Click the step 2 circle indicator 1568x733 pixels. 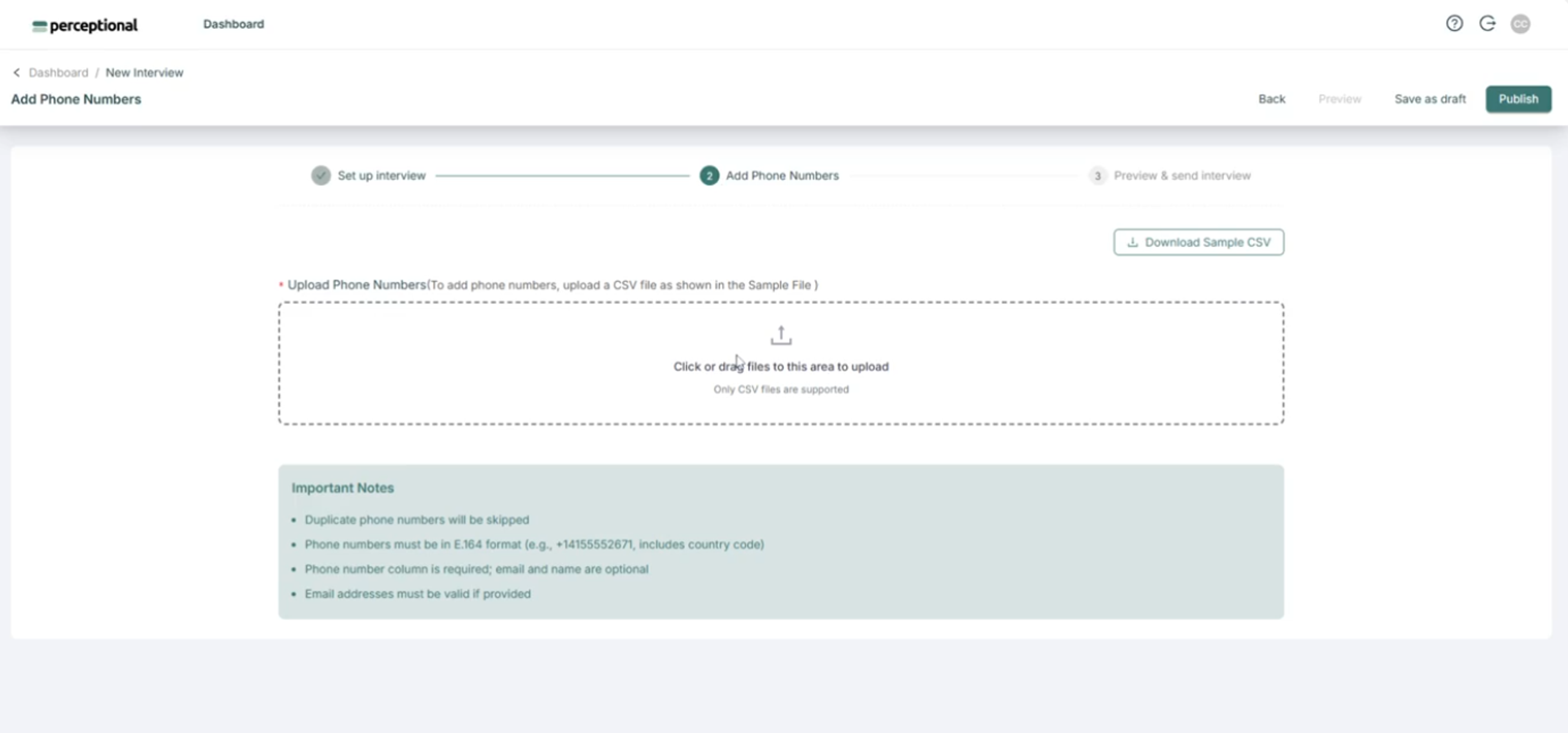[709, 175]
